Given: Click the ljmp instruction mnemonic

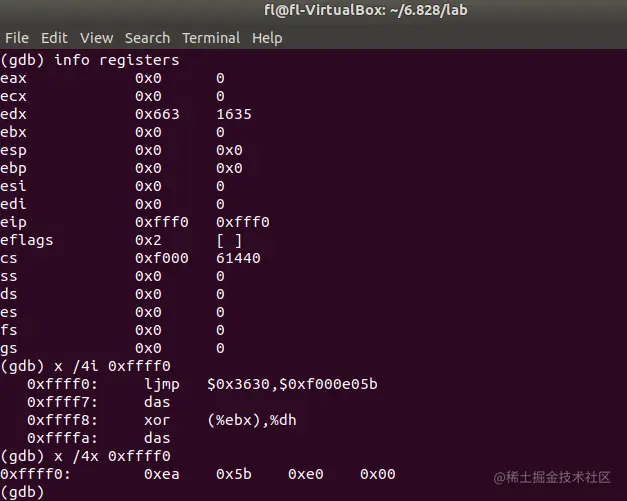Looking at the screenshot, I should point(162,385).
